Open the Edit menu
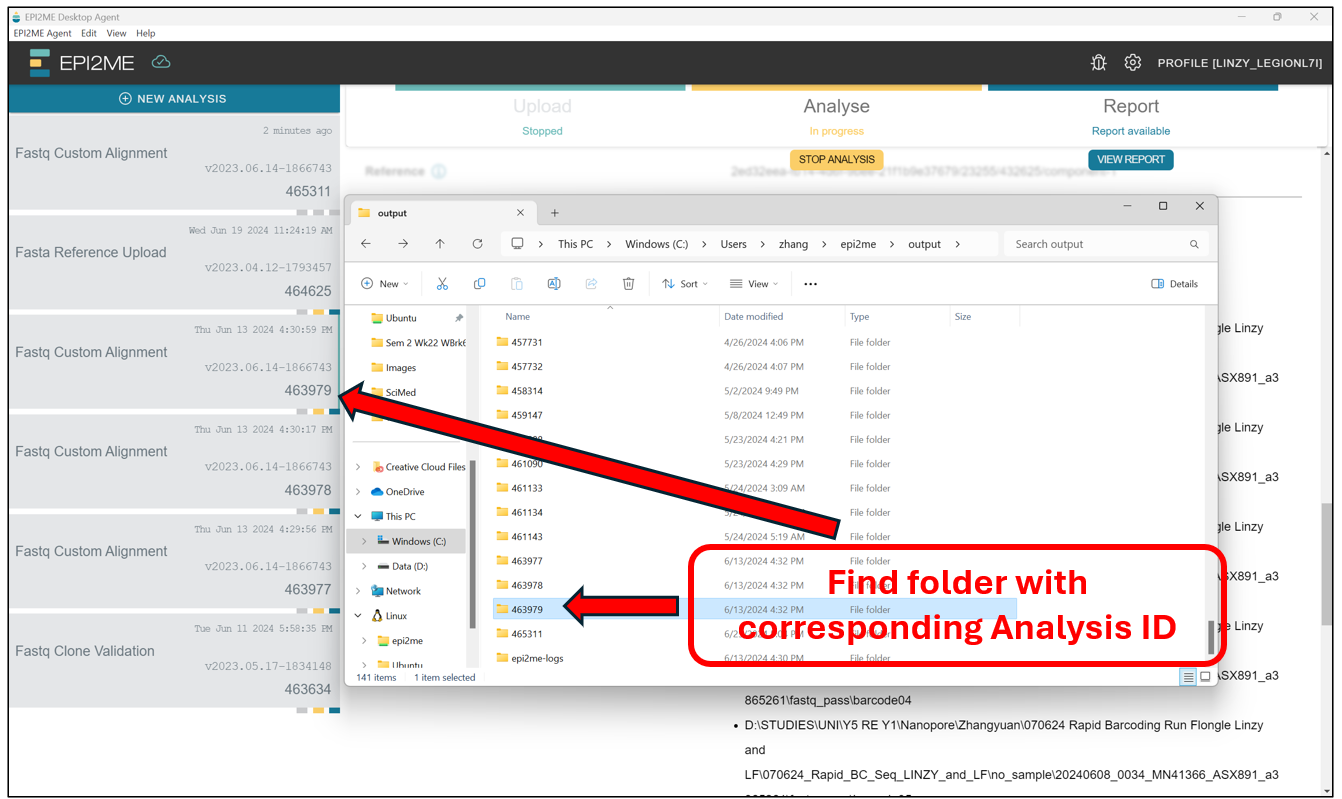 89,33
